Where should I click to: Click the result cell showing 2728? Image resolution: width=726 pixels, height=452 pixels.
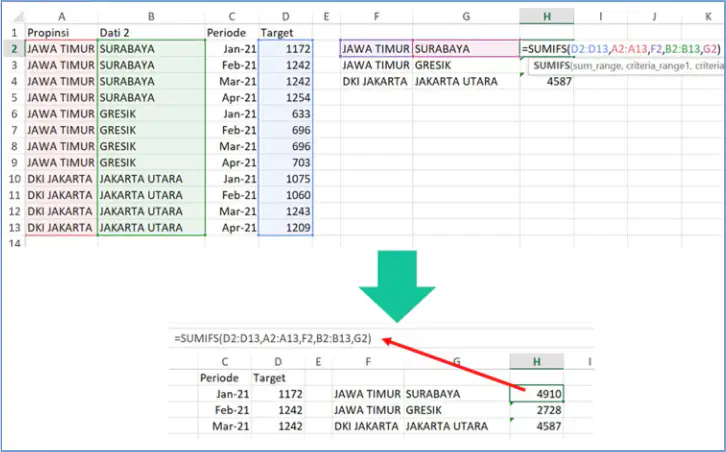537,410
